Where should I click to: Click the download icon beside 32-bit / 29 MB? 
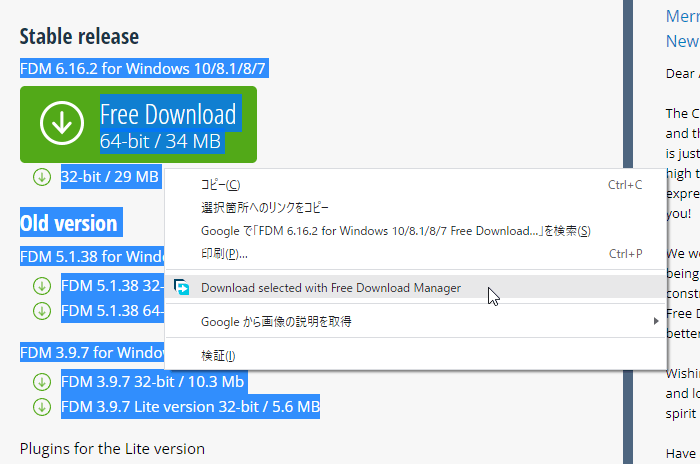tap(42, 177)
